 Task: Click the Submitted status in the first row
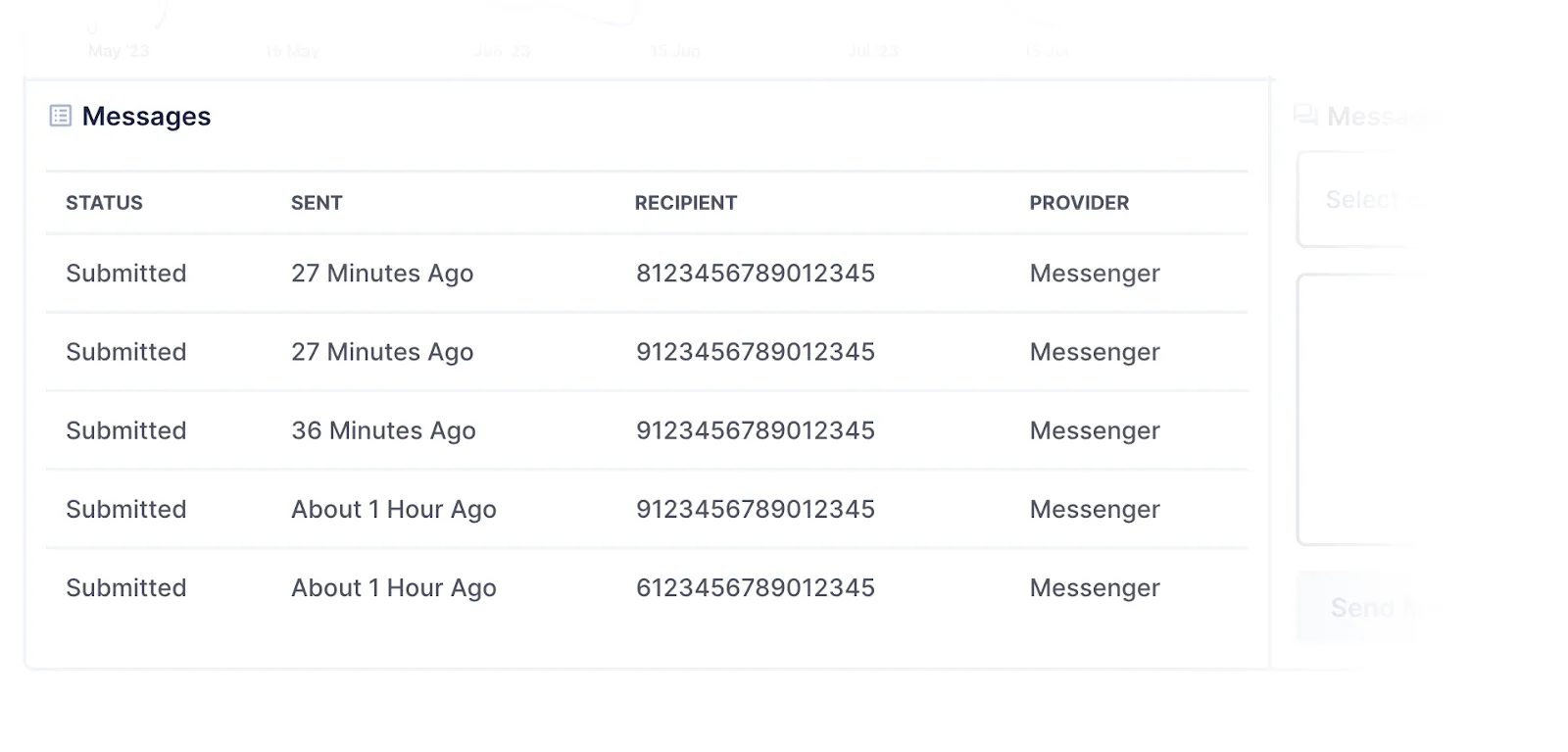point(126,274)
